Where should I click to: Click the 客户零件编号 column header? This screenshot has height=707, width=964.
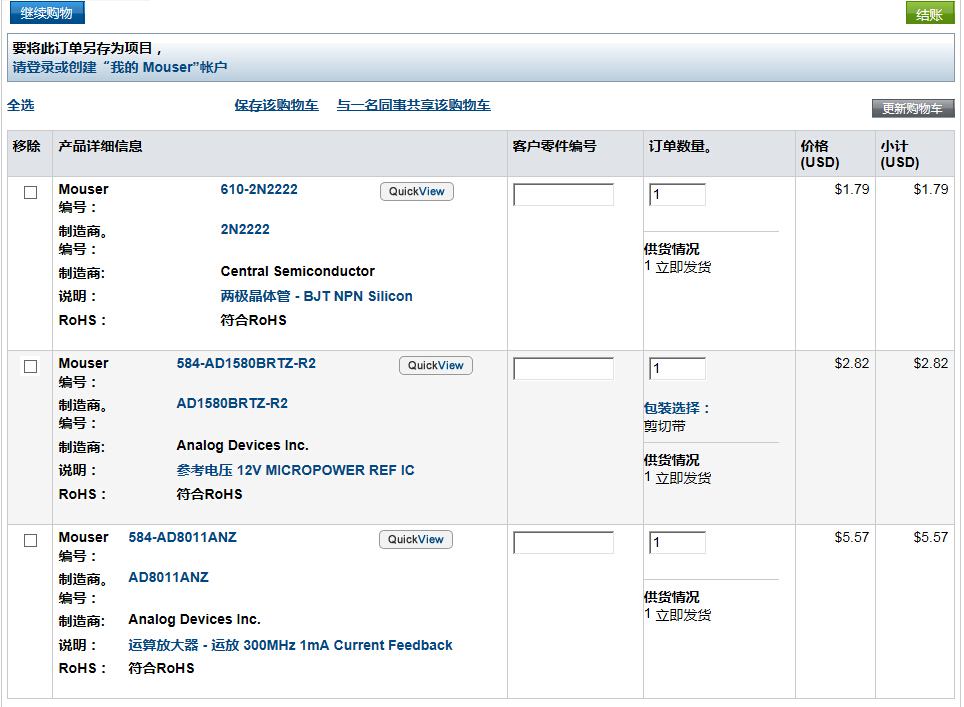tap(554, 146)
